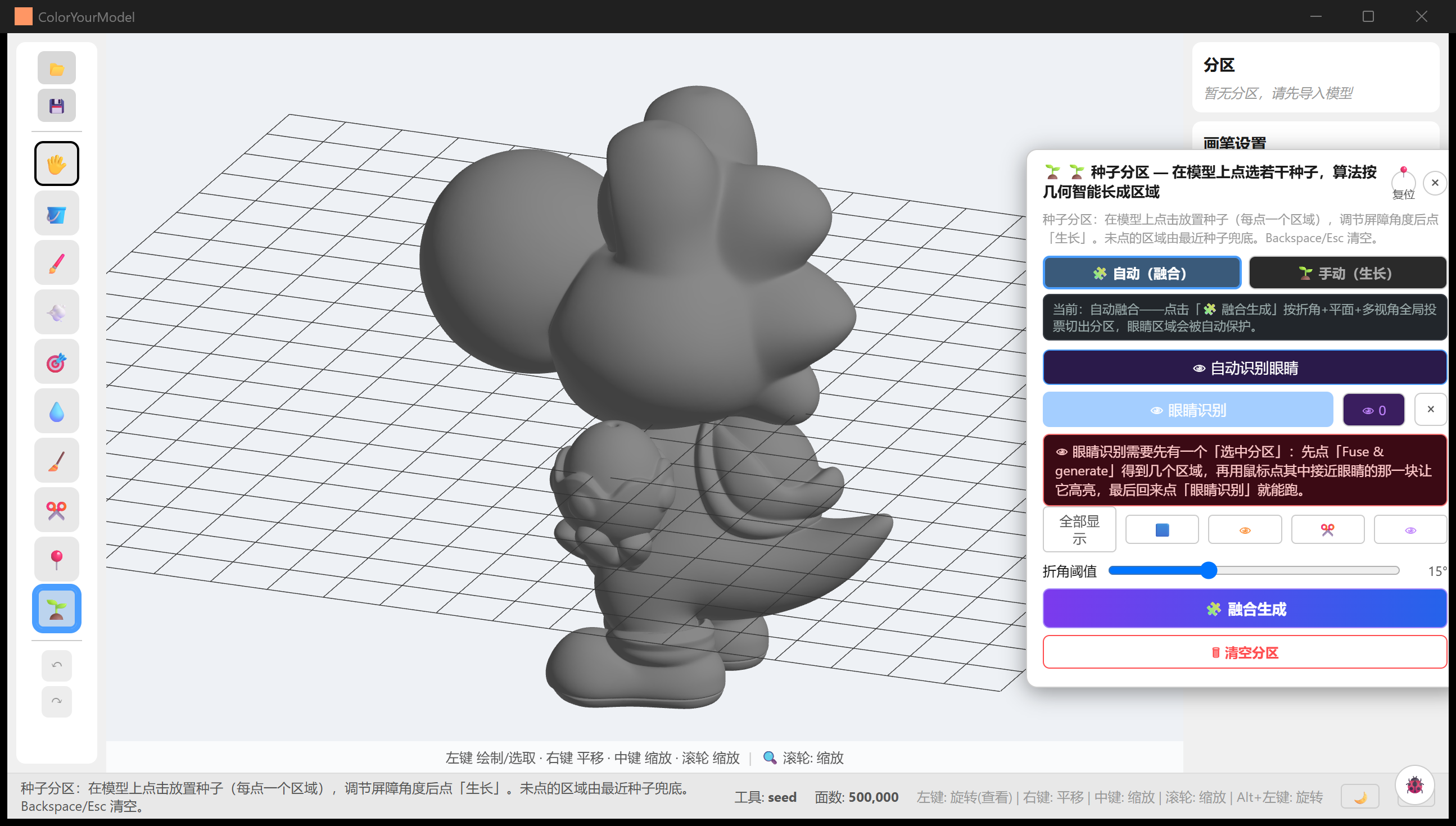Switch to 手动（生长） mode
This screenshot has height=826, width=1456.
(1347, 274)
